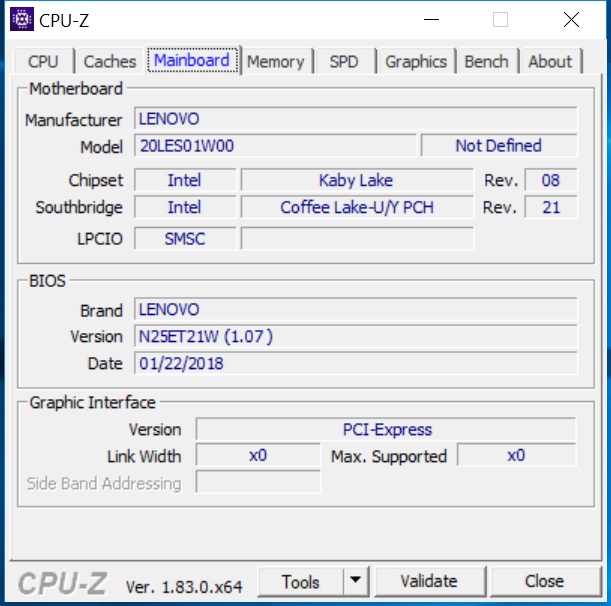Click the Not Defined model revision field

click(499, 146)
